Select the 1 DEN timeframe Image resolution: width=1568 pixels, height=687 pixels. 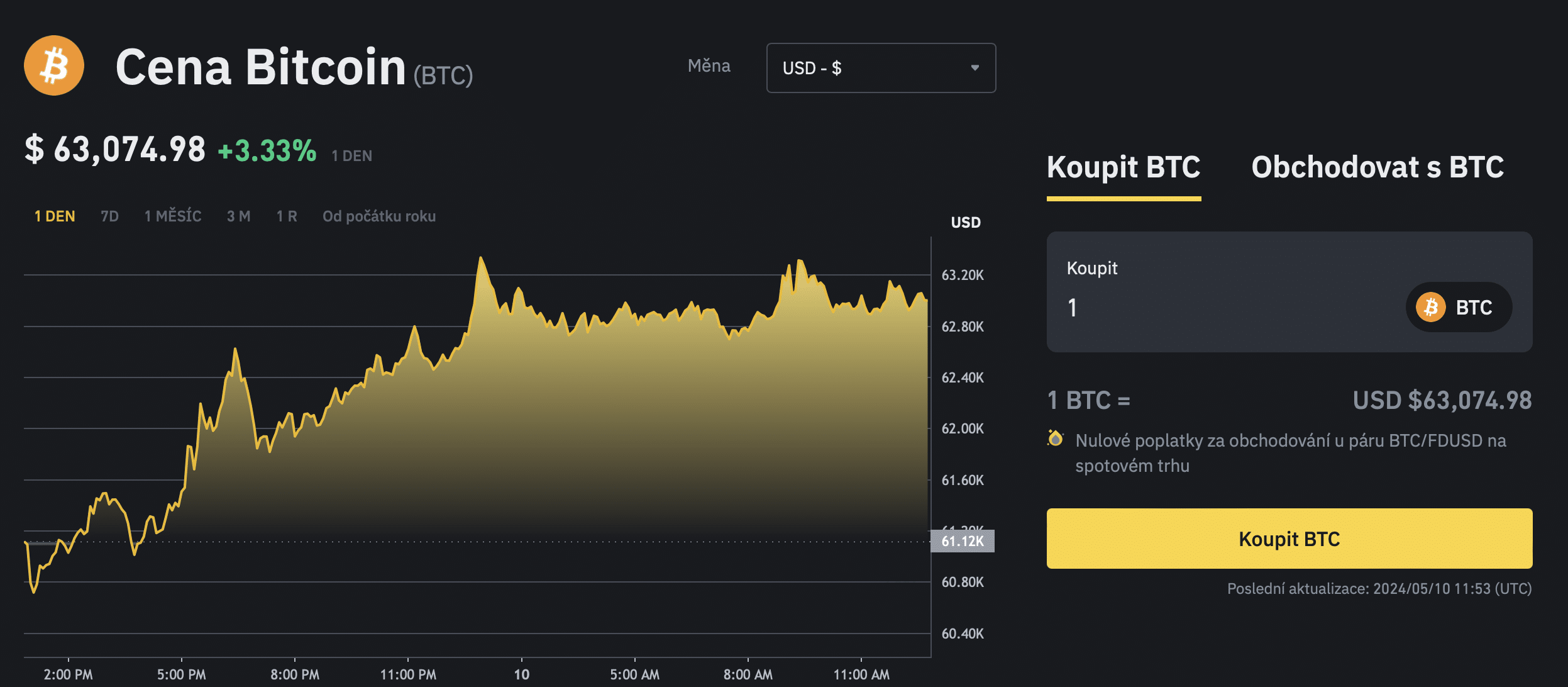tap(55, 216)
